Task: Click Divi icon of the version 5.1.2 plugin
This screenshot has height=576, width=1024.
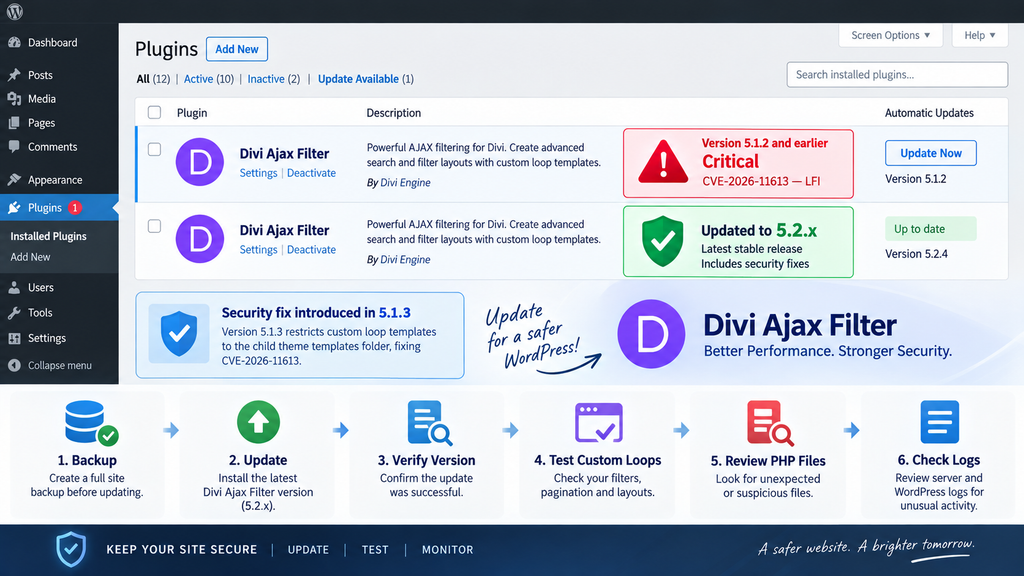Action: (200, 162)
